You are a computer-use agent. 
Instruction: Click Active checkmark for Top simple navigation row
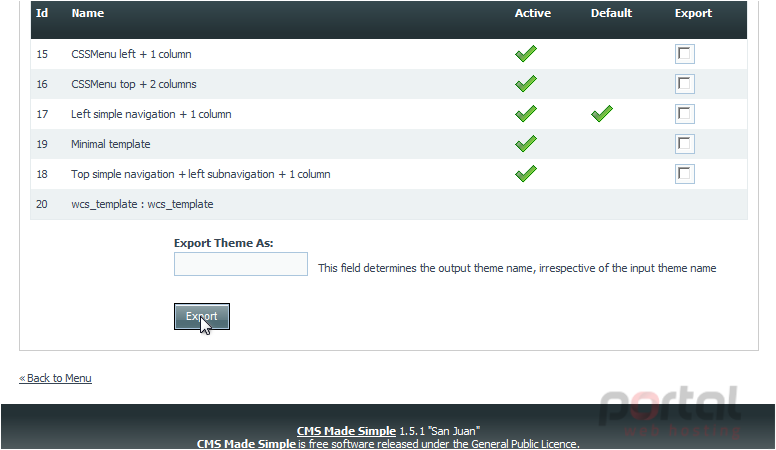pyautogui.click(x=526, y=173)
